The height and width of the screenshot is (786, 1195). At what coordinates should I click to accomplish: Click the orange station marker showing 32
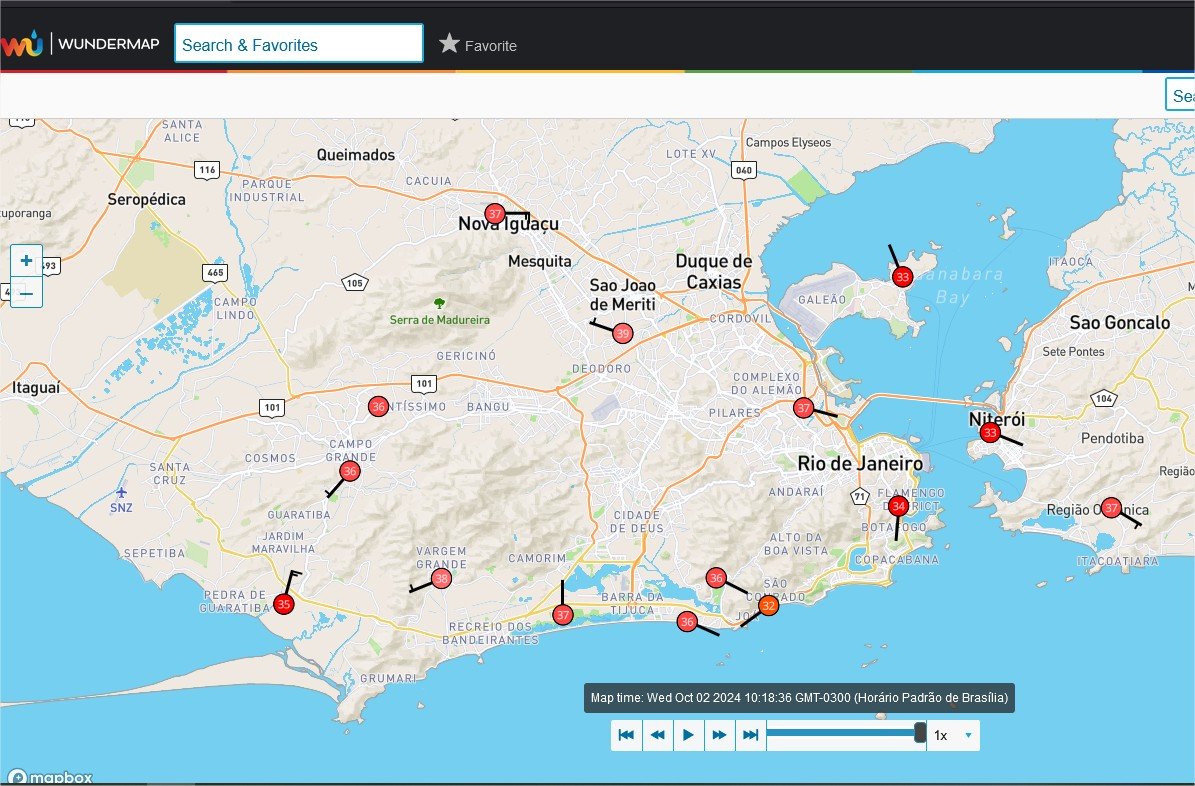click(x=768, y=606)
